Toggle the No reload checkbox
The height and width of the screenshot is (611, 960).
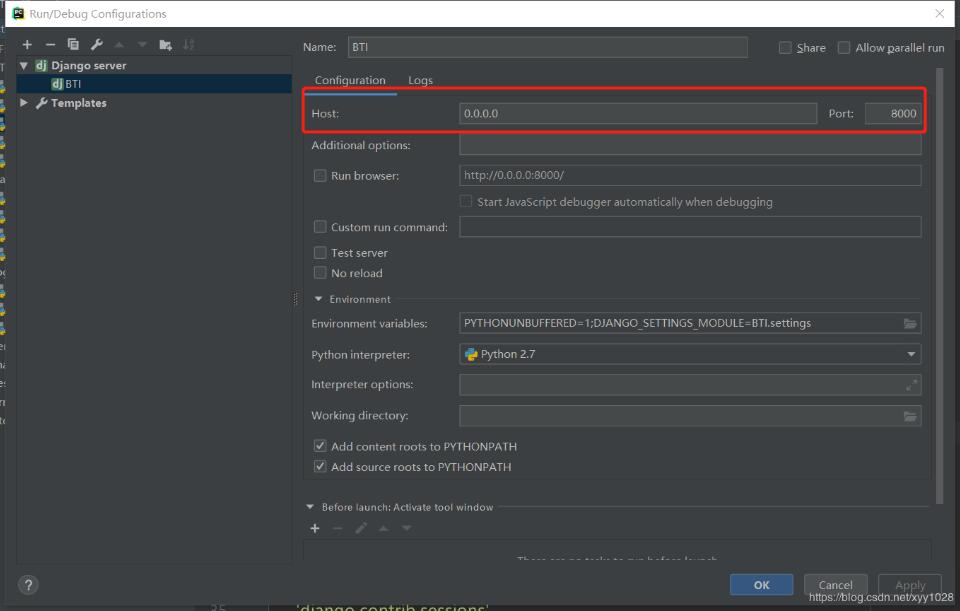[321, 273]
